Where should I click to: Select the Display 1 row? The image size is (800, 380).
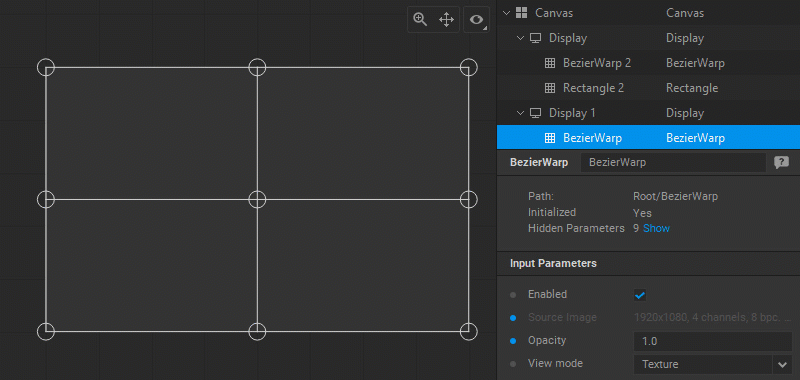tap(648, 113)
